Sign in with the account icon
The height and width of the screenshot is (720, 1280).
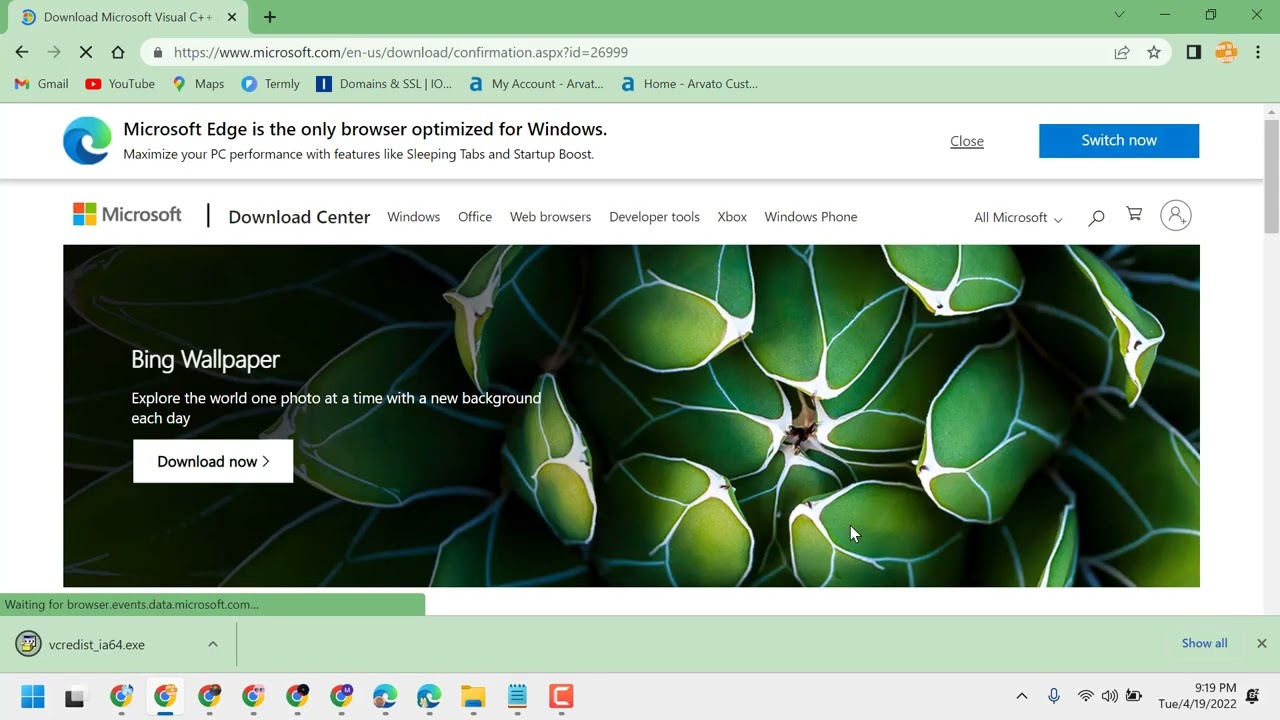[1176, 216]
